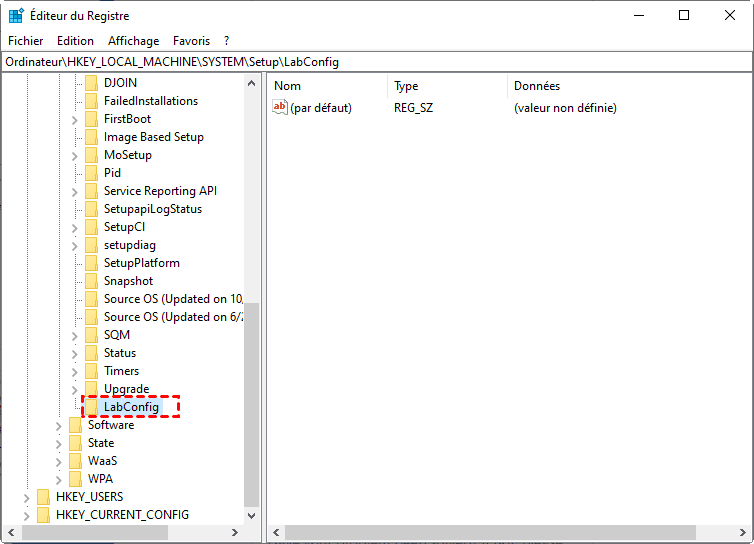Click the State folder icon
The width and height of the screenshot is (754, 544).
75,443
